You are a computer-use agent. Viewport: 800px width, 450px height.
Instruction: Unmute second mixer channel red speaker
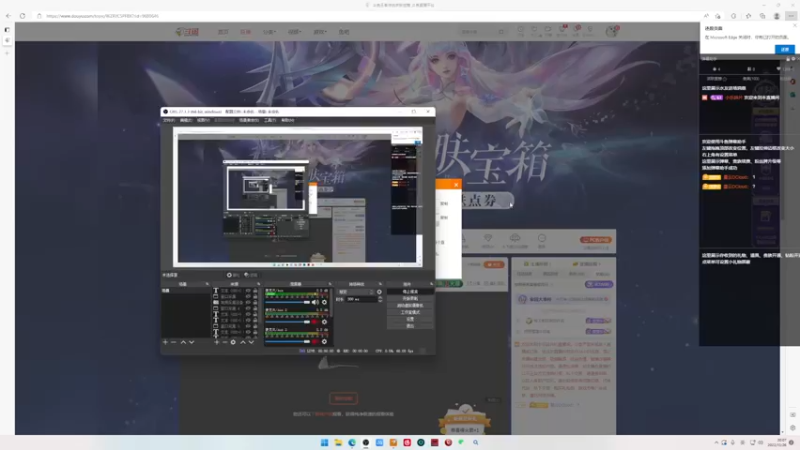(315, 322)
